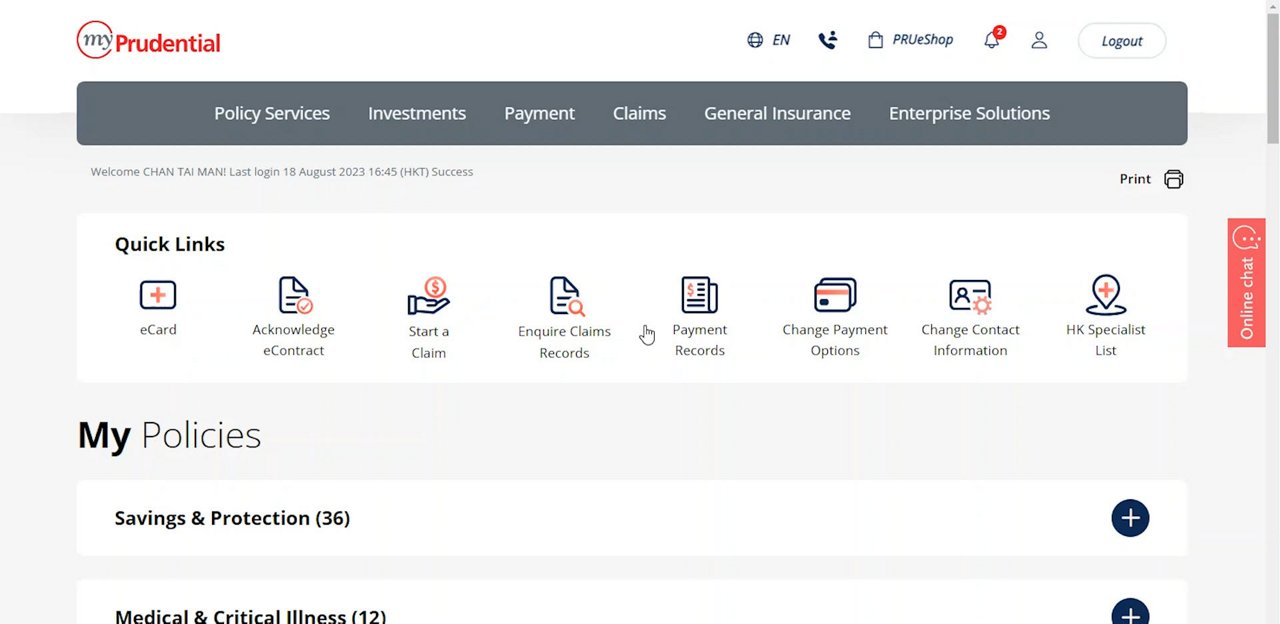The image size is (1280, 624).
Task: Click the phone contact icon
Action: click(x=827, y=40)
